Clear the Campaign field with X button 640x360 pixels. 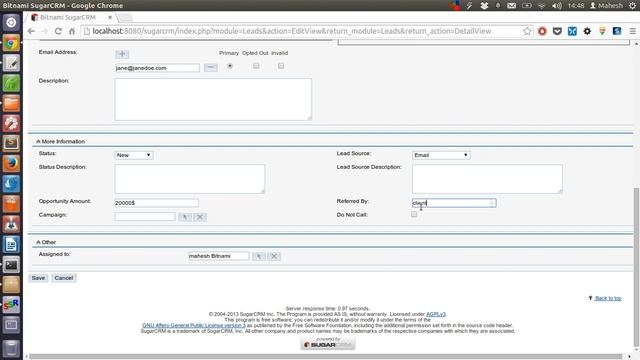[200, 217]
